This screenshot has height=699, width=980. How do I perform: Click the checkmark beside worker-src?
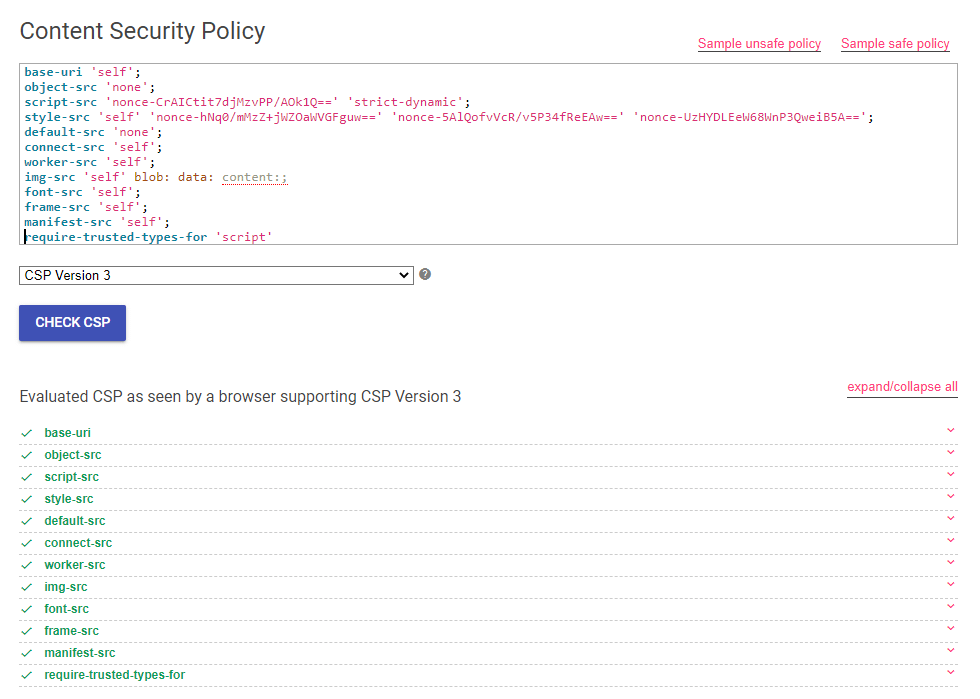pos(26,564)
